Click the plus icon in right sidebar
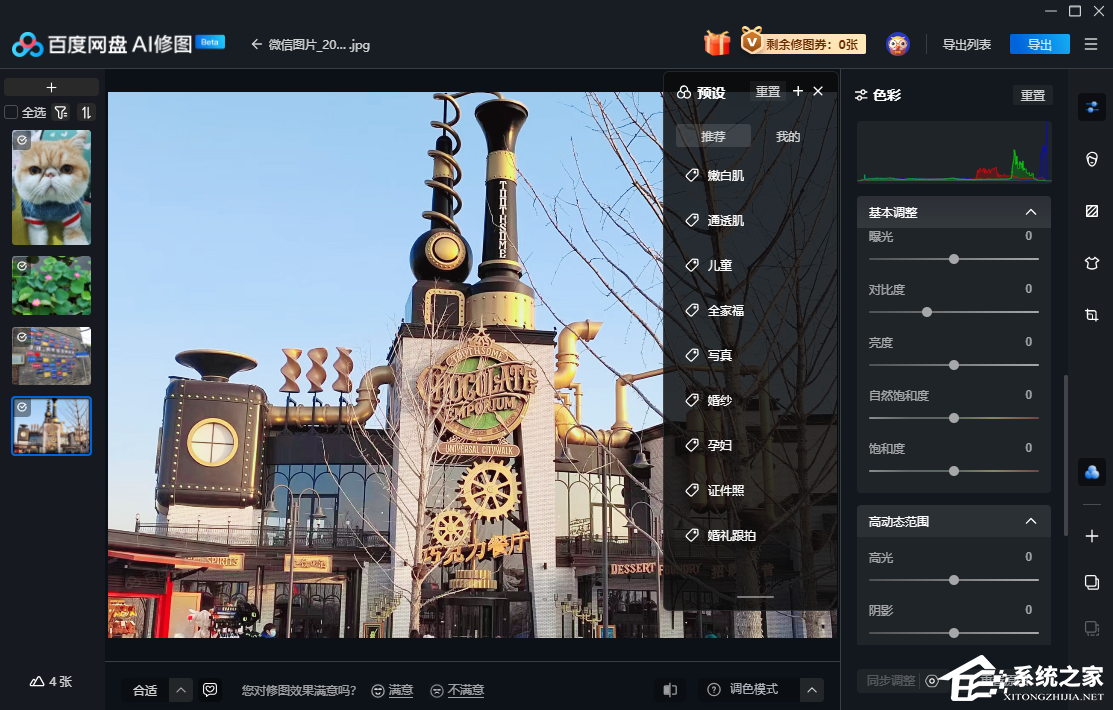The height and width of the screenshot is (710, 1113). pyautogui.click(x=1092, y=536)
